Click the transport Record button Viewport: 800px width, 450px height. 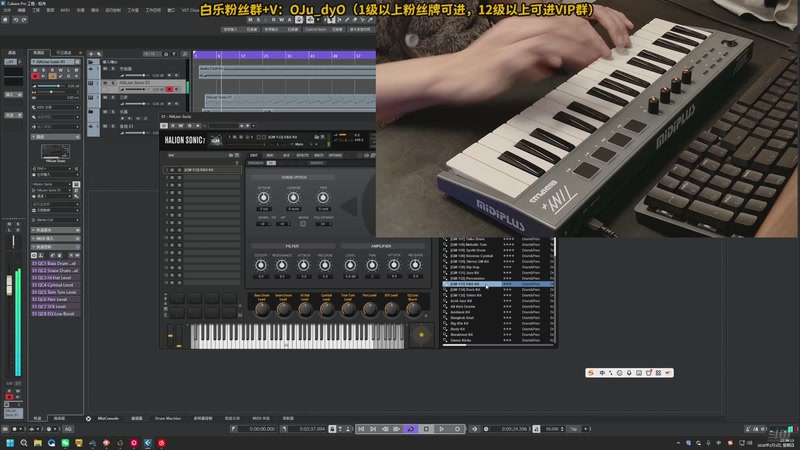tap(457, 429)
